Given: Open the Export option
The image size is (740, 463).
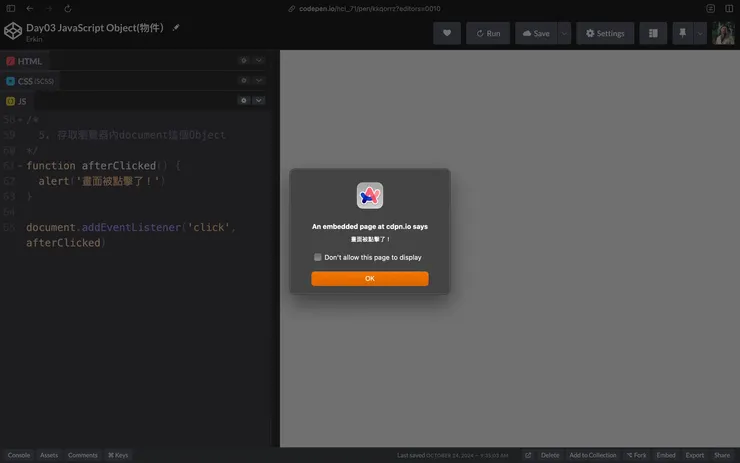Looking at the screenshot, I should click(x=695, y=455).
